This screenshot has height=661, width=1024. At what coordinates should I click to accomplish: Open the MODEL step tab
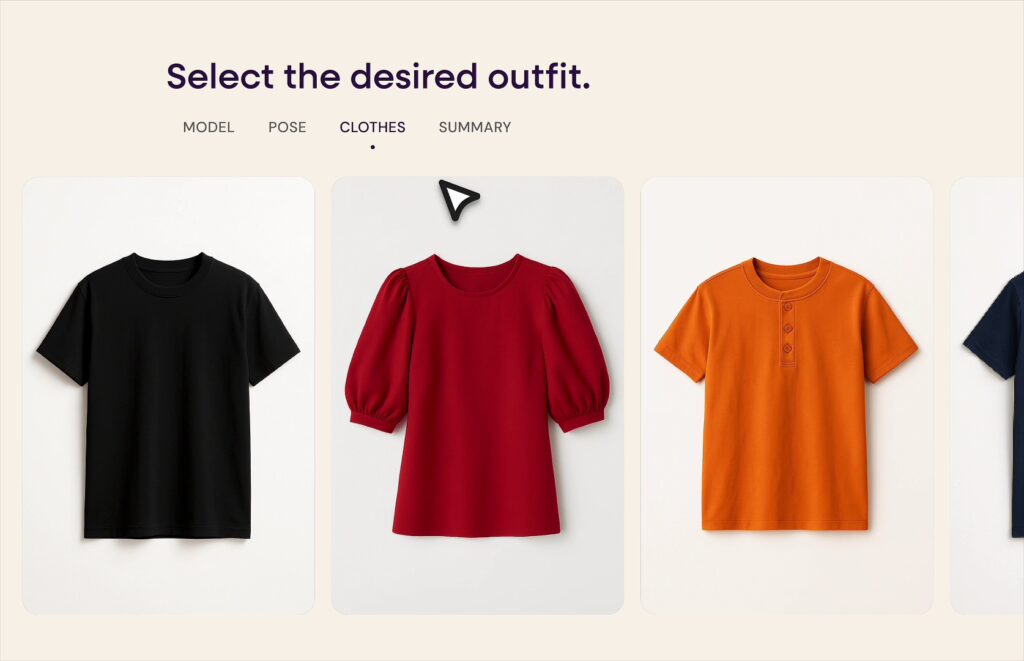(208, 127)
